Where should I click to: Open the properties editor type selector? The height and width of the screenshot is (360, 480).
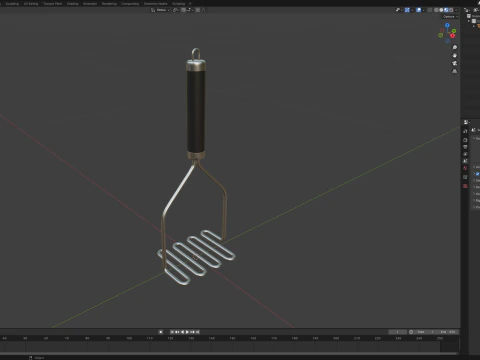pyautogui.click(x=467, y=122)
